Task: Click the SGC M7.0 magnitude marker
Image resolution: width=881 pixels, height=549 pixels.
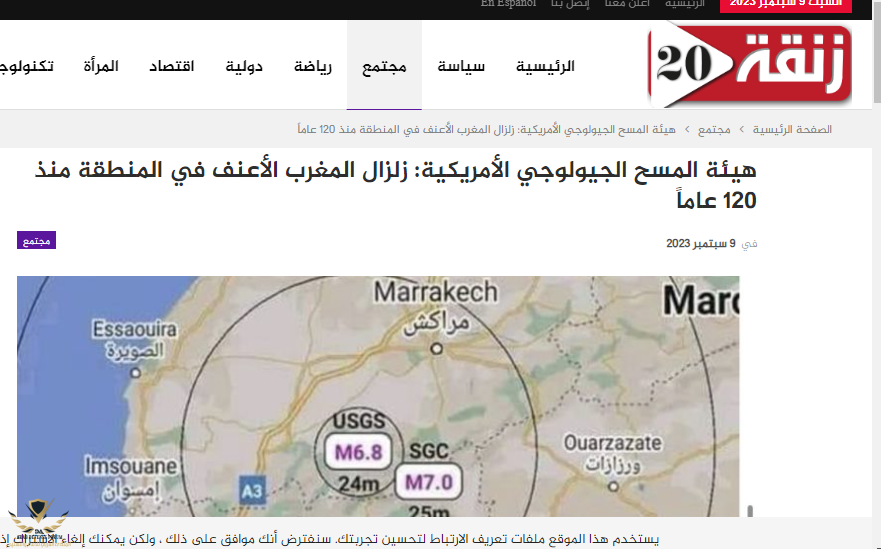Action: (429, 482)
